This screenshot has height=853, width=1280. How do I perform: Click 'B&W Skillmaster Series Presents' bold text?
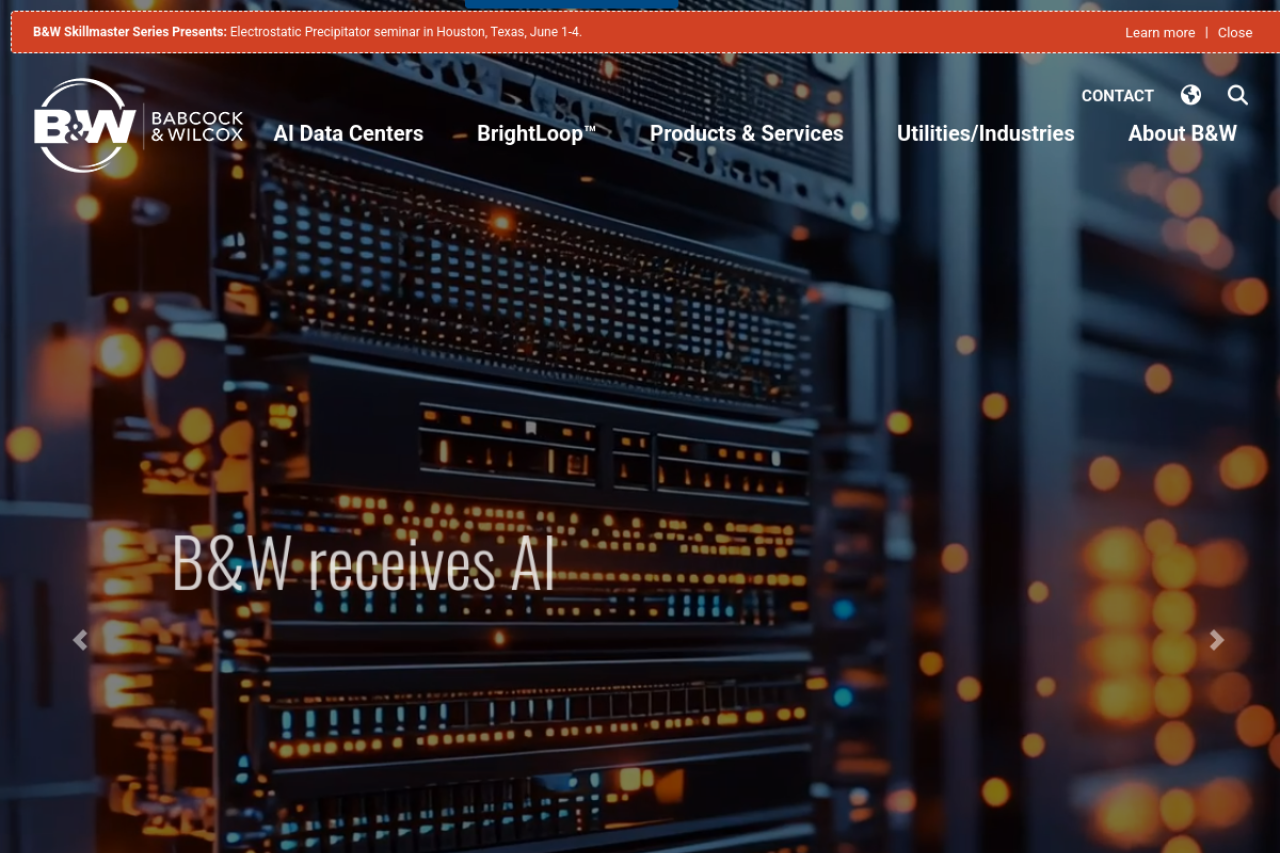129,32
